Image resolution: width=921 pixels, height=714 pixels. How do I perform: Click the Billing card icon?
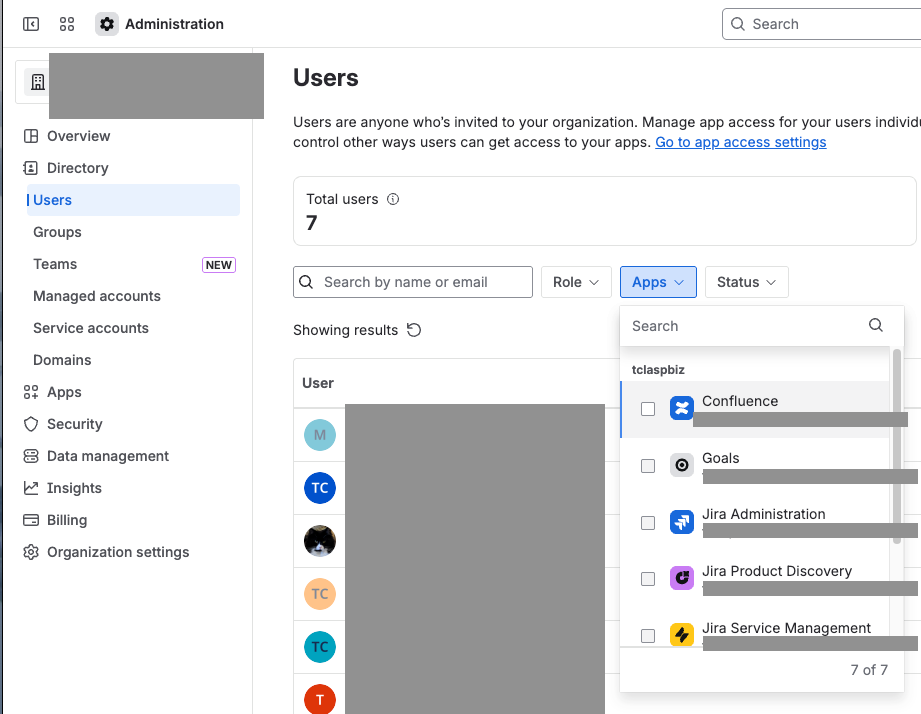click(x=31, y=520)
